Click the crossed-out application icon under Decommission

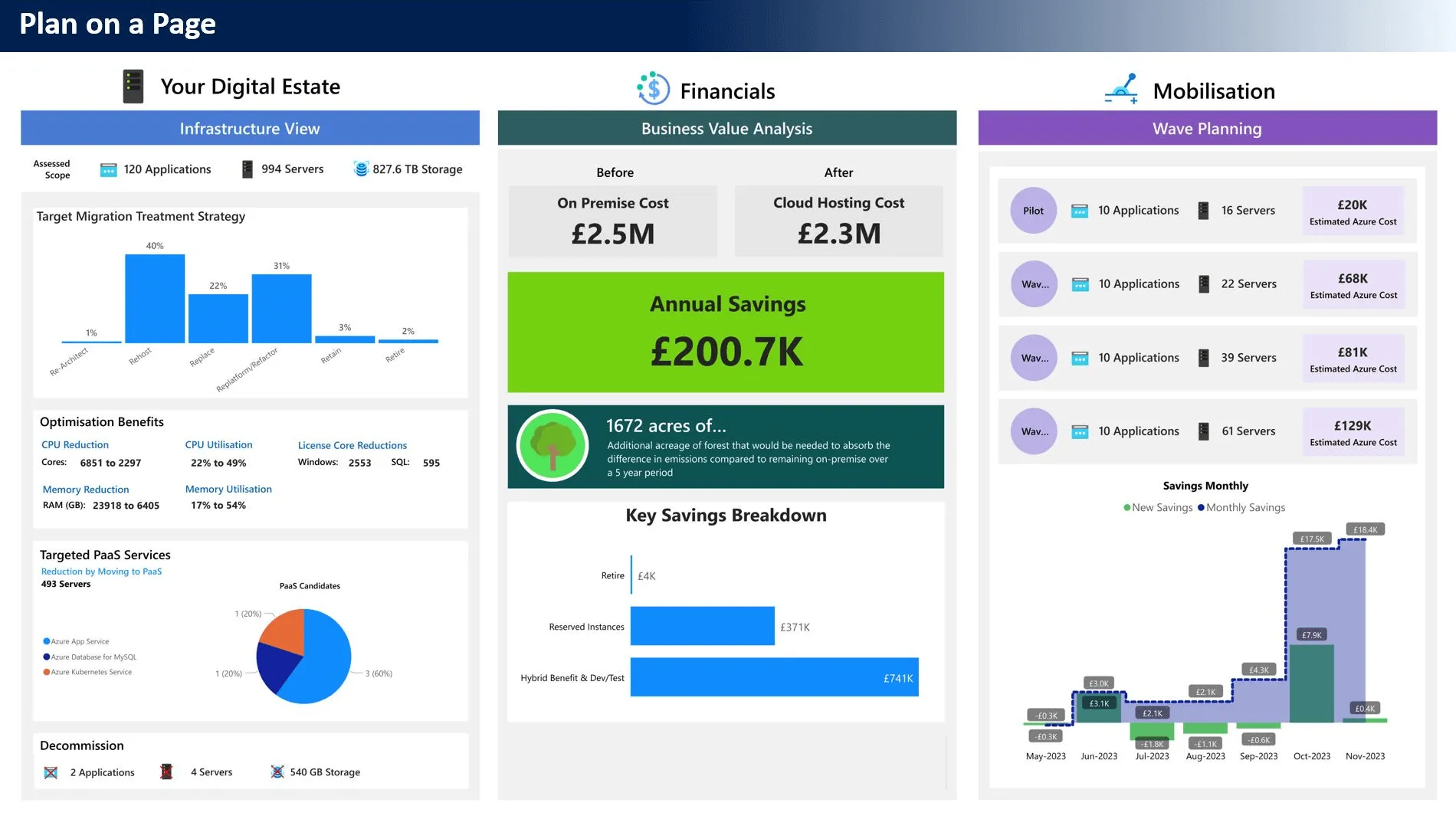(x=51, y=772)
